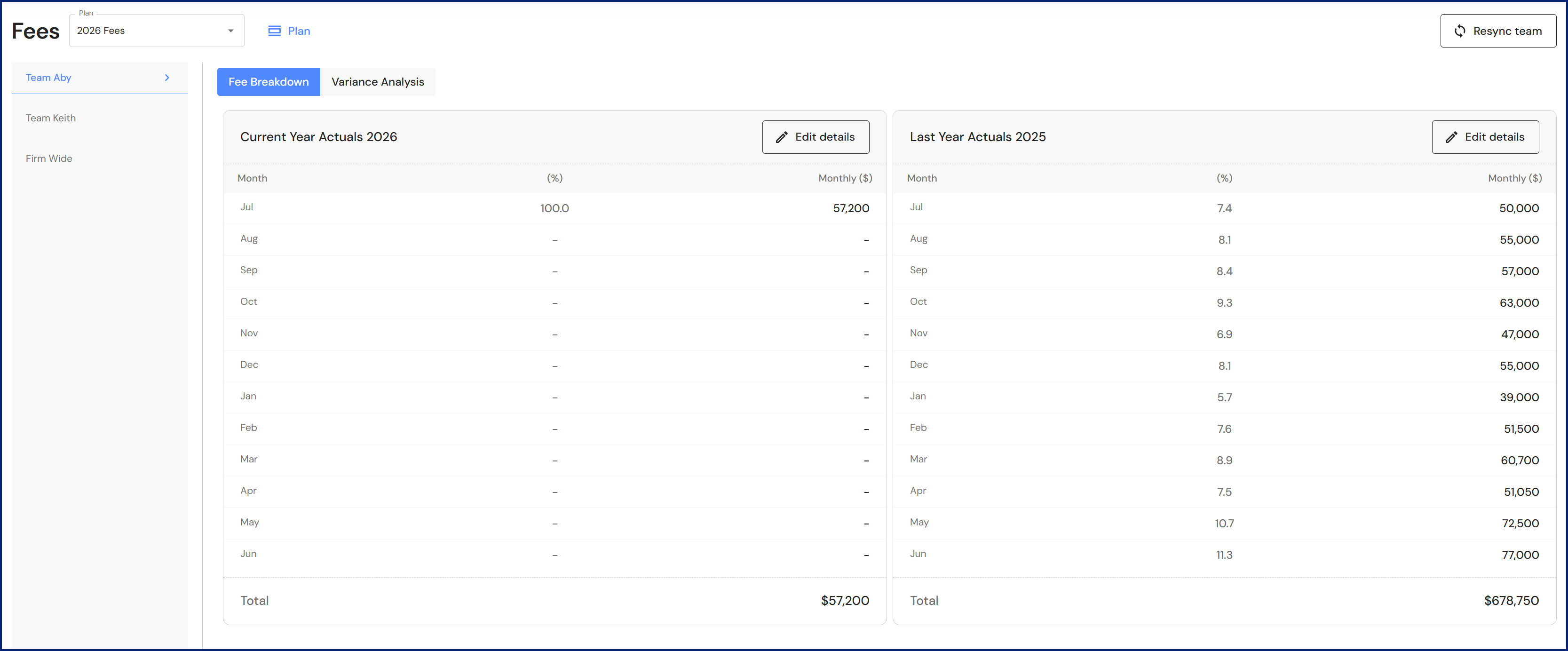Click the Jul row in 2026 actuals

[x=554, y=208]
